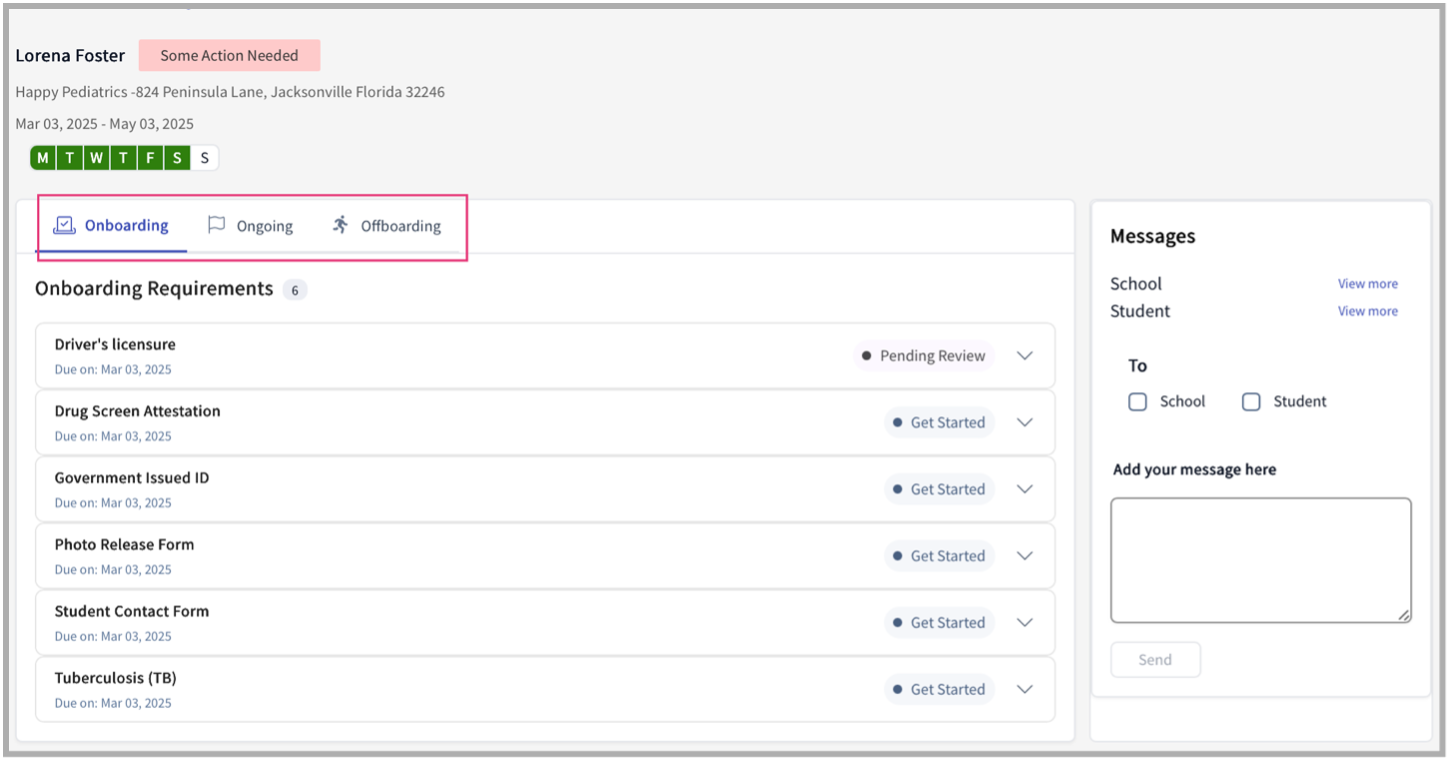
Task: Check the School checkbox under To
Action: (1137, 401)
